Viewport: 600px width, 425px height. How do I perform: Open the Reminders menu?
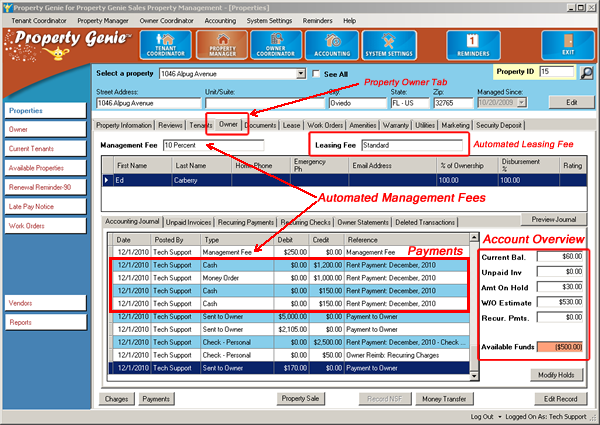(x=317, y=21)
